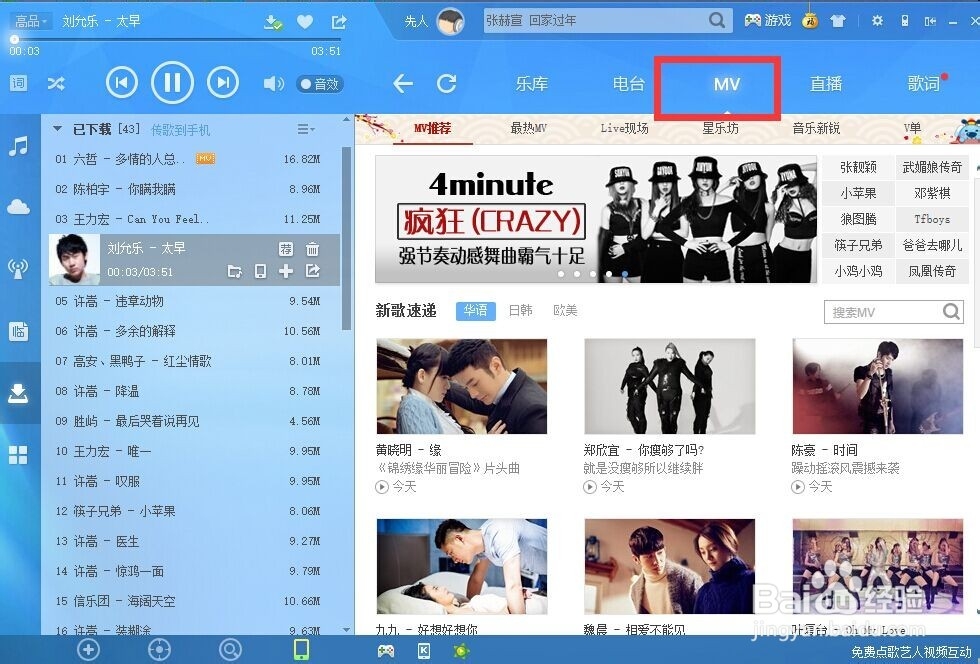Open the settings gear icon
The image size is (980, 664).
(878, 21)
